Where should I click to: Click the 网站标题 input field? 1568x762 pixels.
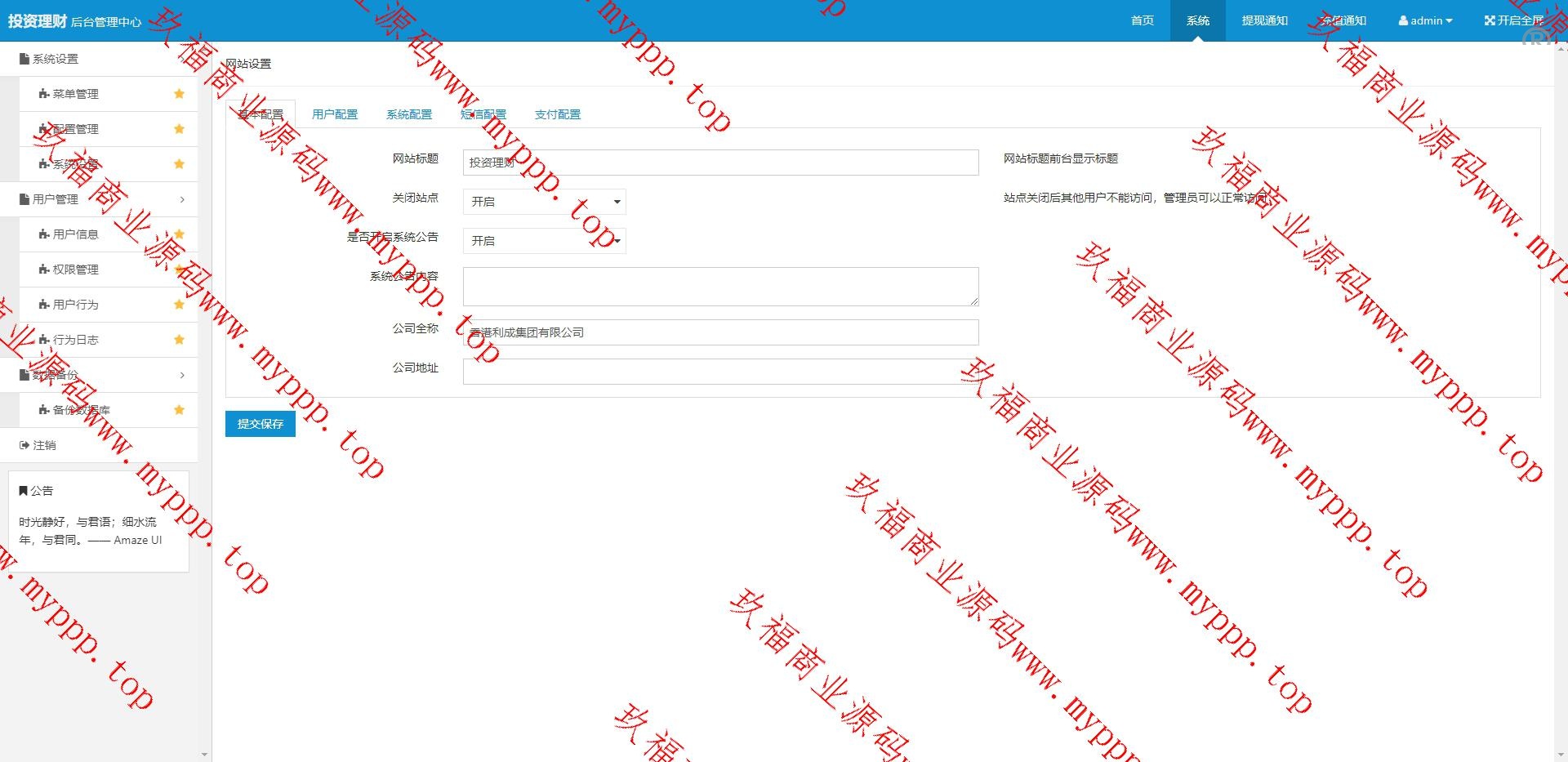720,163
